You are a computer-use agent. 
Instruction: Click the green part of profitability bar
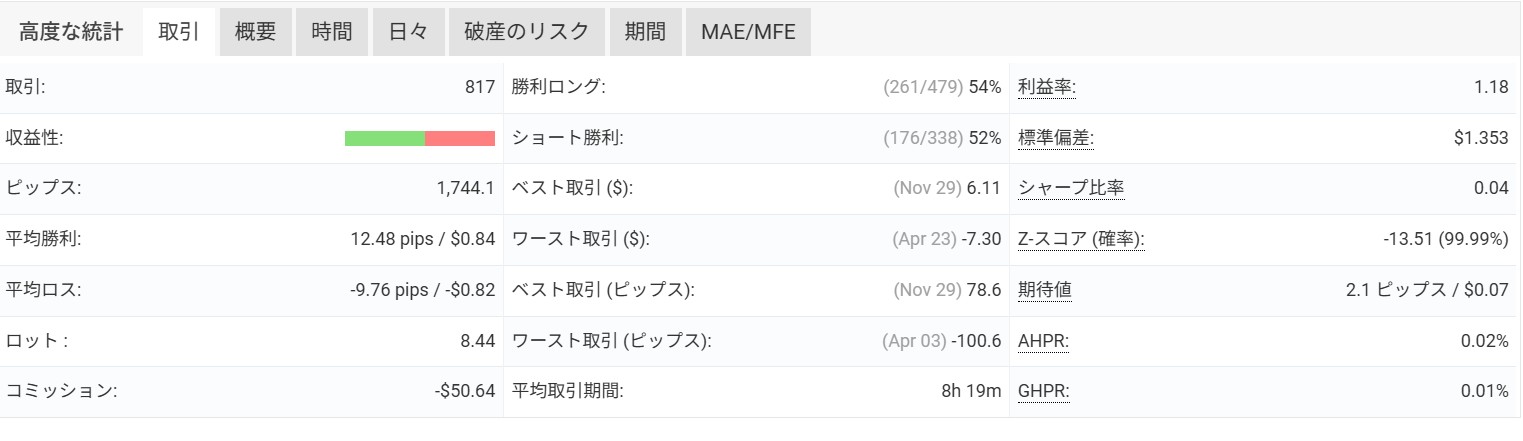(x=384, y=138)
